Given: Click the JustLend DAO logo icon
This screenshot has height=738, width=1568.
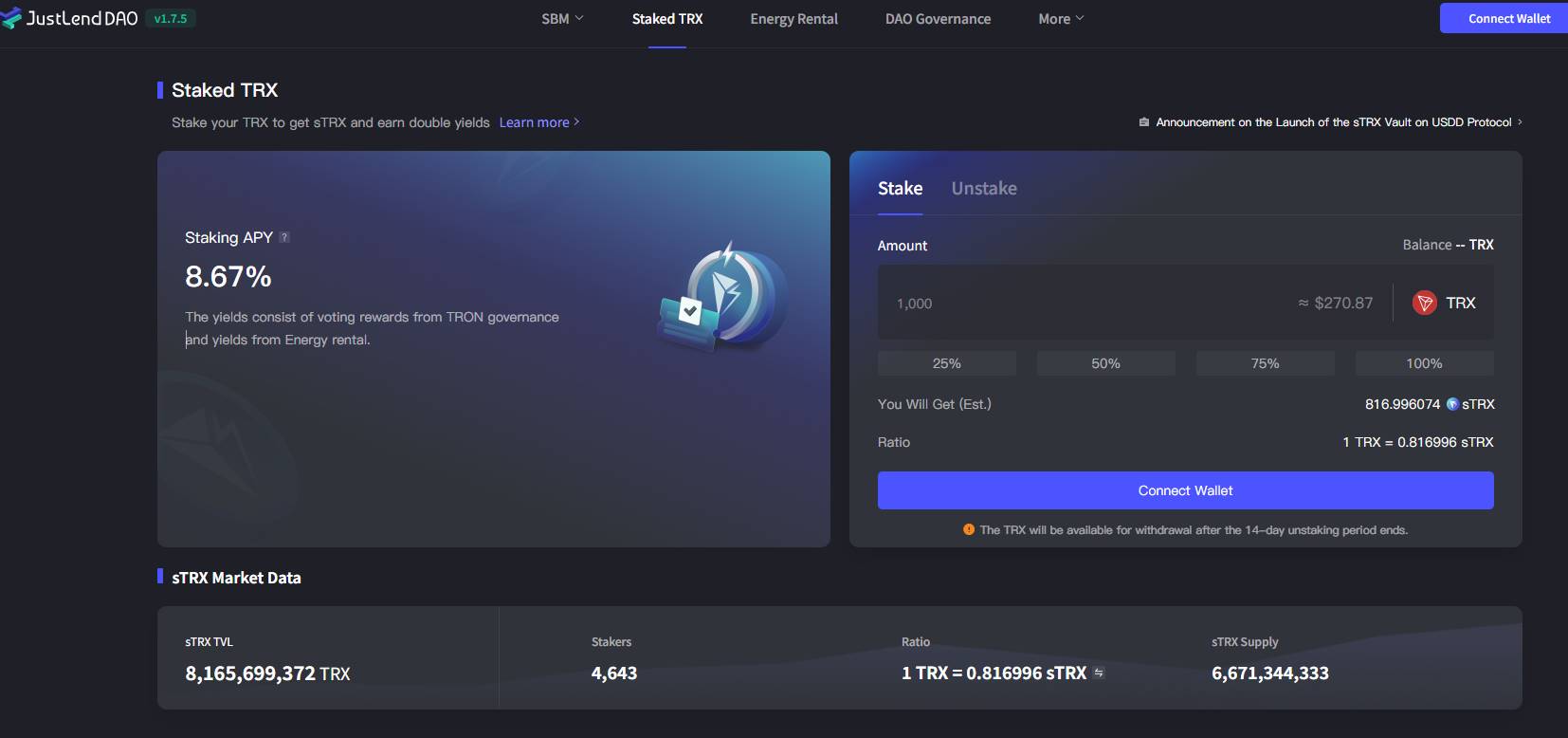Looking at the screenshot, I should 11,18.
